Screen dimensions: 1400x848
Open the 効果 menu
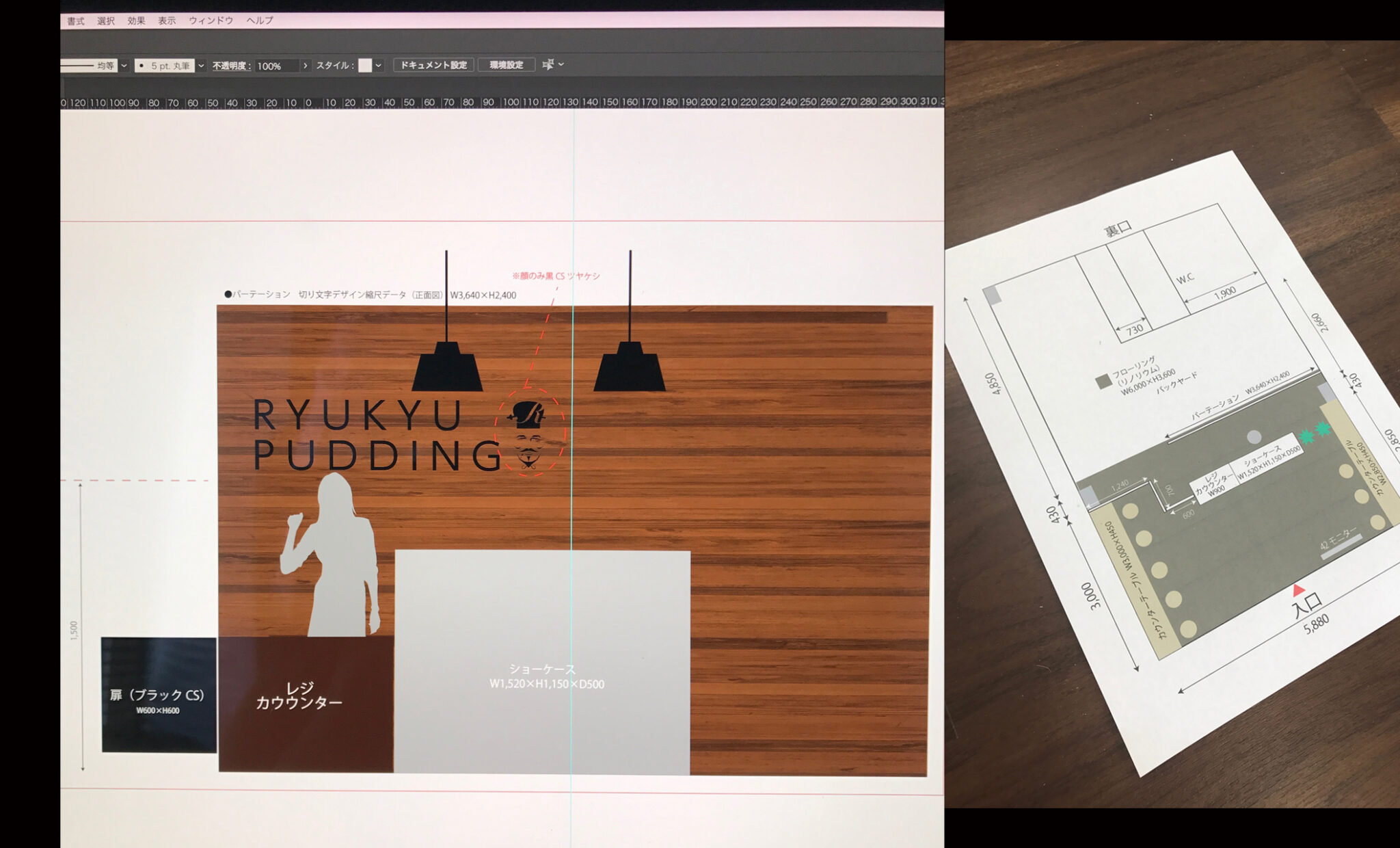click(x=136, y=21)
